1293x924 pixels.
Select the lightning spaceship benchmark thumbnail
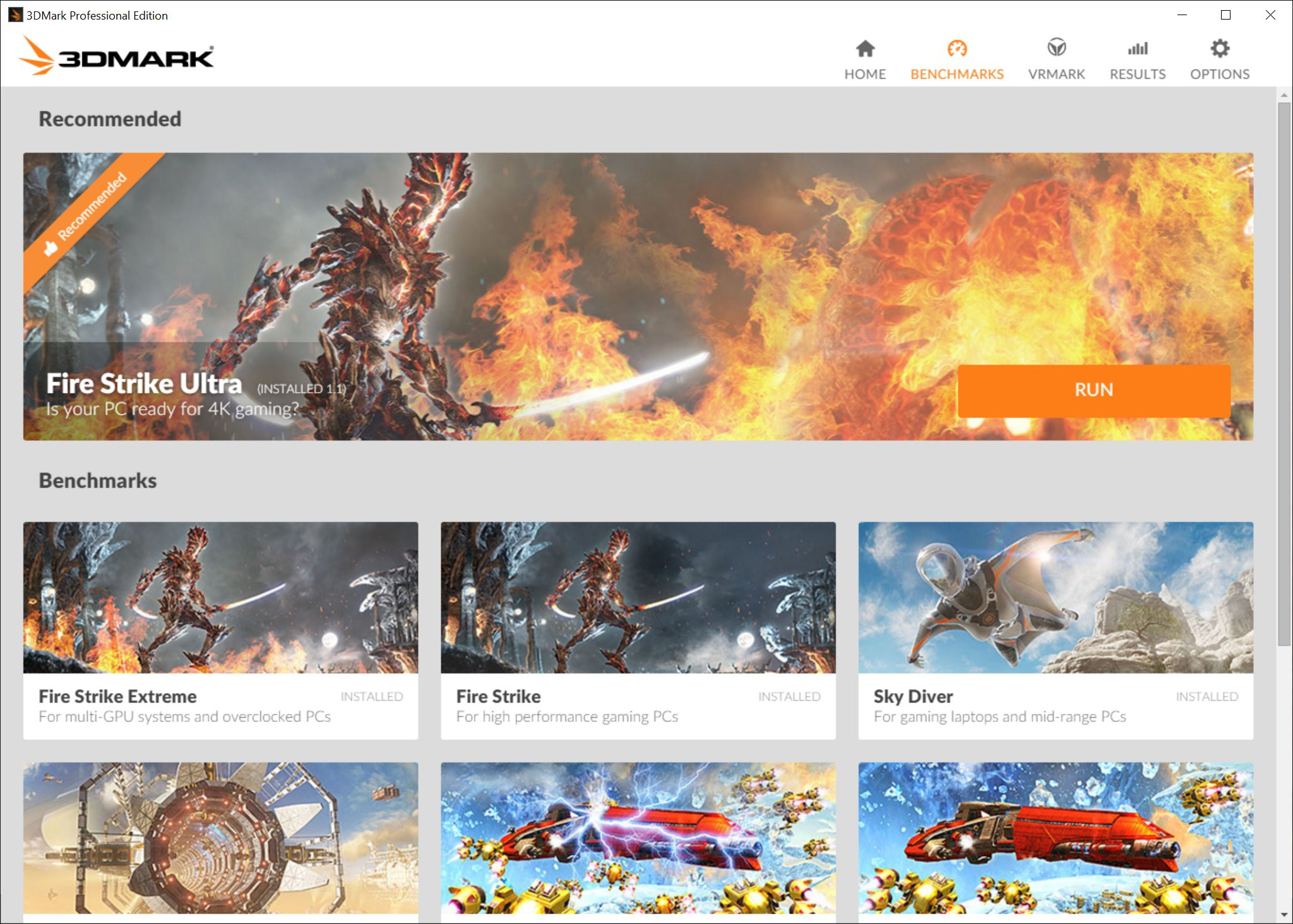click(638, 838)
